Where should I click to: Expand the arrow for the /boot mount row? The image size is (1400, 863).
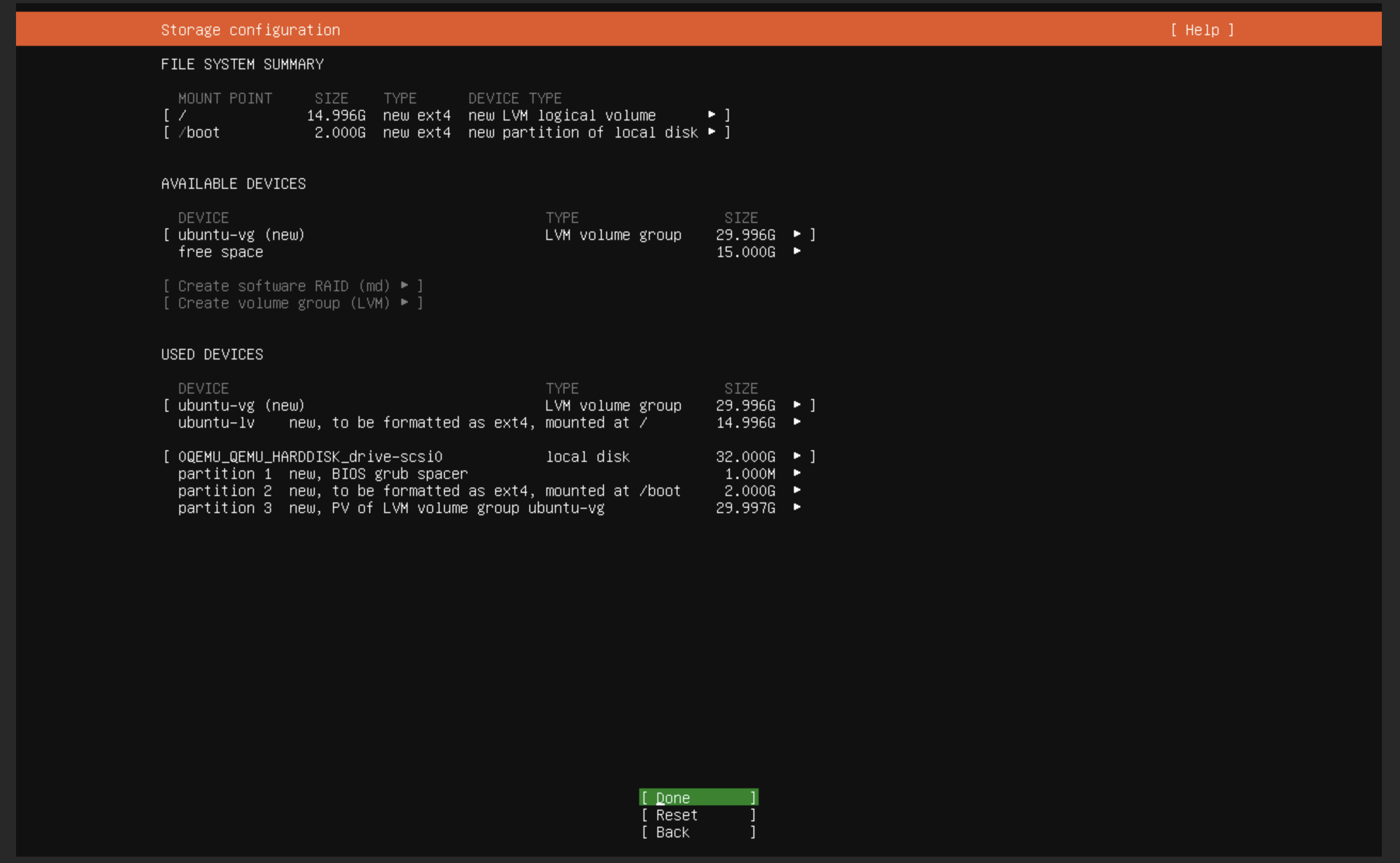tap(711, 132)
